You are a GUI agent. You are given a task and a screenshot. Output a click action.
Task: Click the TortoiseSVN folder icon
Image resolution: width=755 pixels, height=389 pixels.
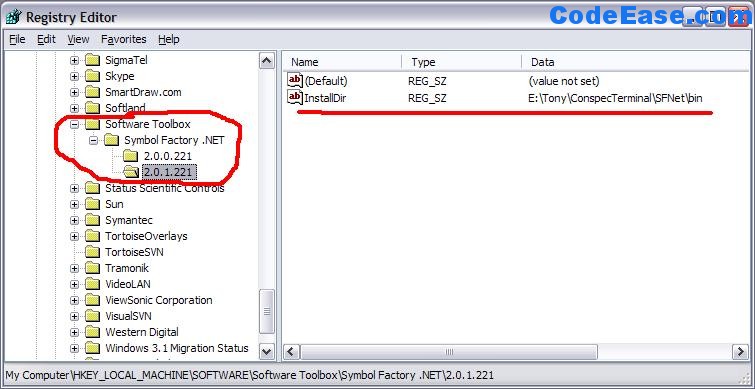click(92, 252)
